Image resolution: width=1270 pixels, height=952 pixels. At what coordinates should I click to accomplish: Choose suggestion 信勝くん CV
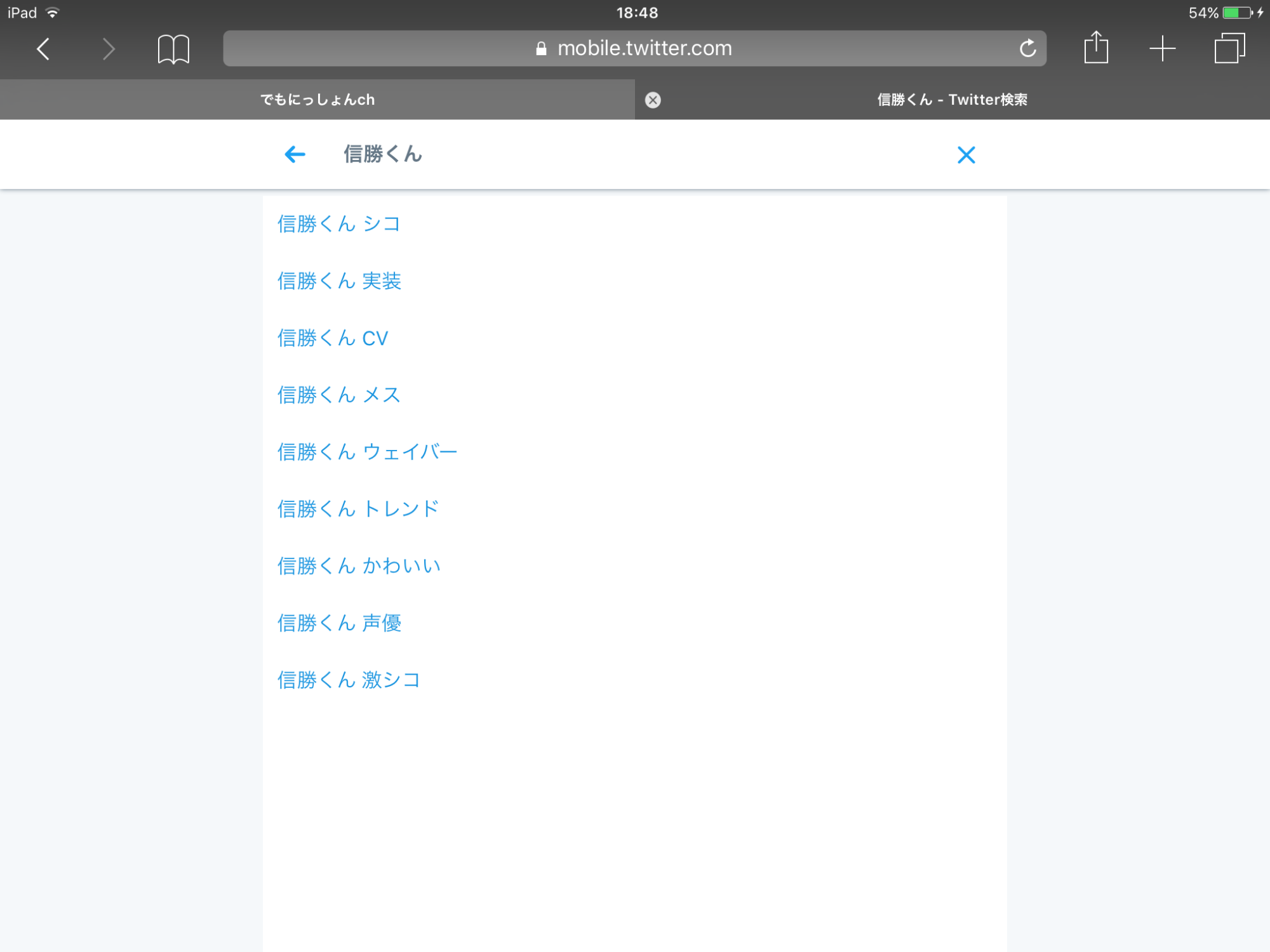(333, 338)
